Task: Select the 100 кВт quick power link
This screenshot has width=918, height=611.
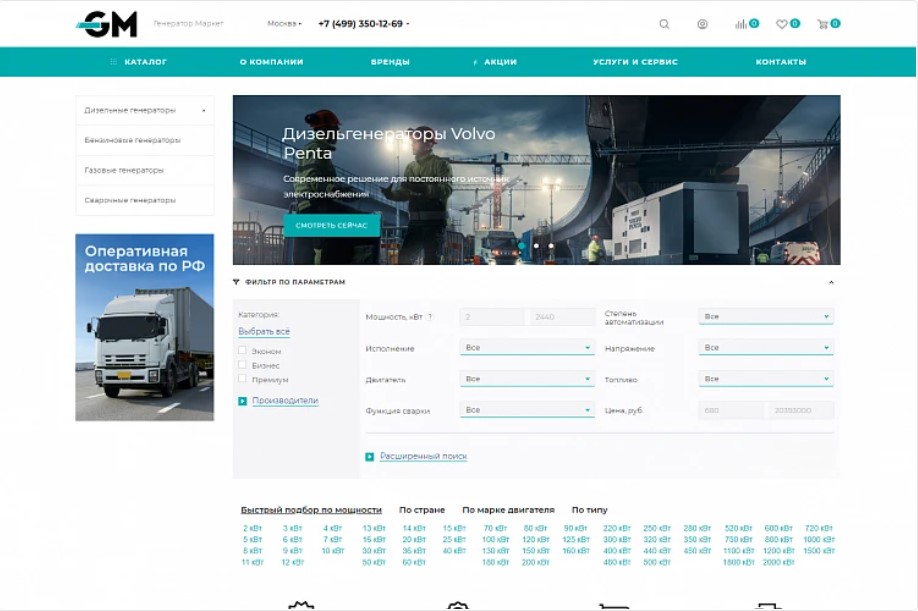Action: pyautogui.click(x=495, y=540)
